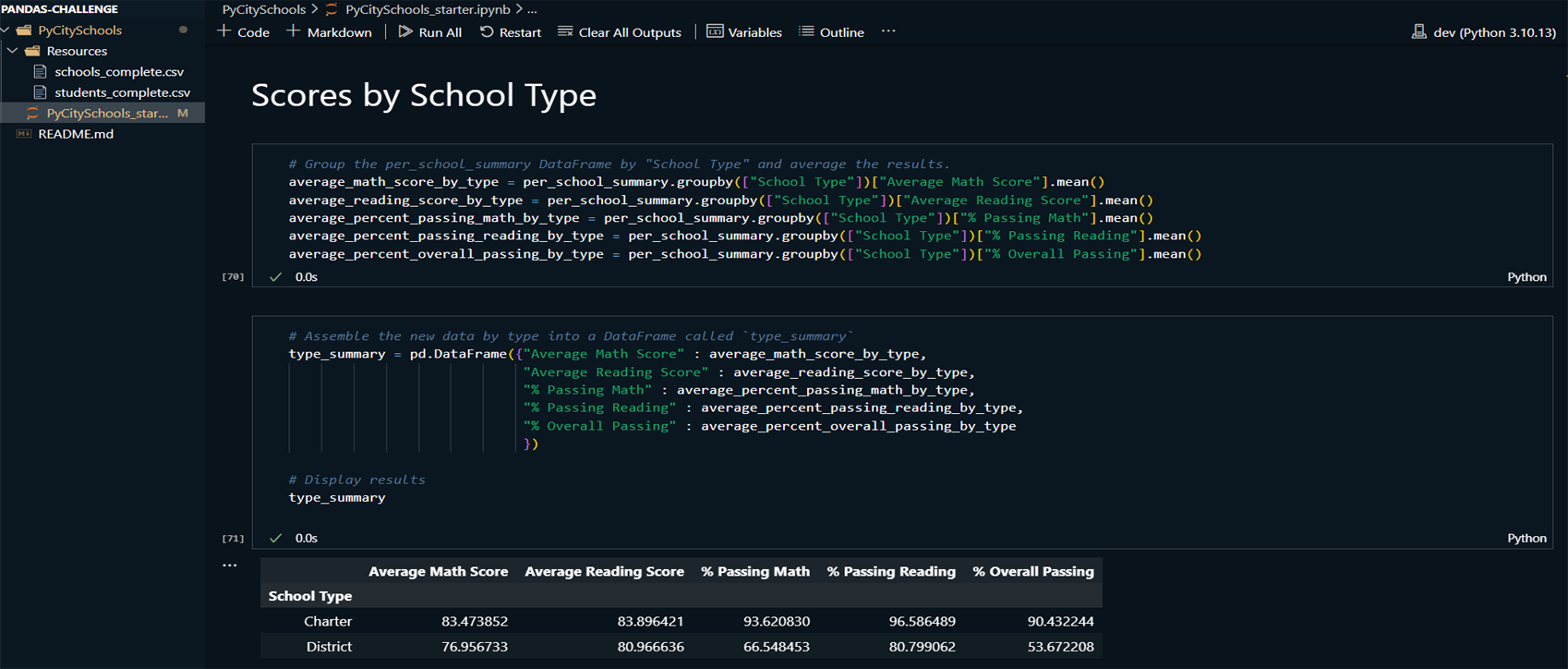Select the dev Python 3.10.13 kernel
The image size is (1568, 669).
1484,32
